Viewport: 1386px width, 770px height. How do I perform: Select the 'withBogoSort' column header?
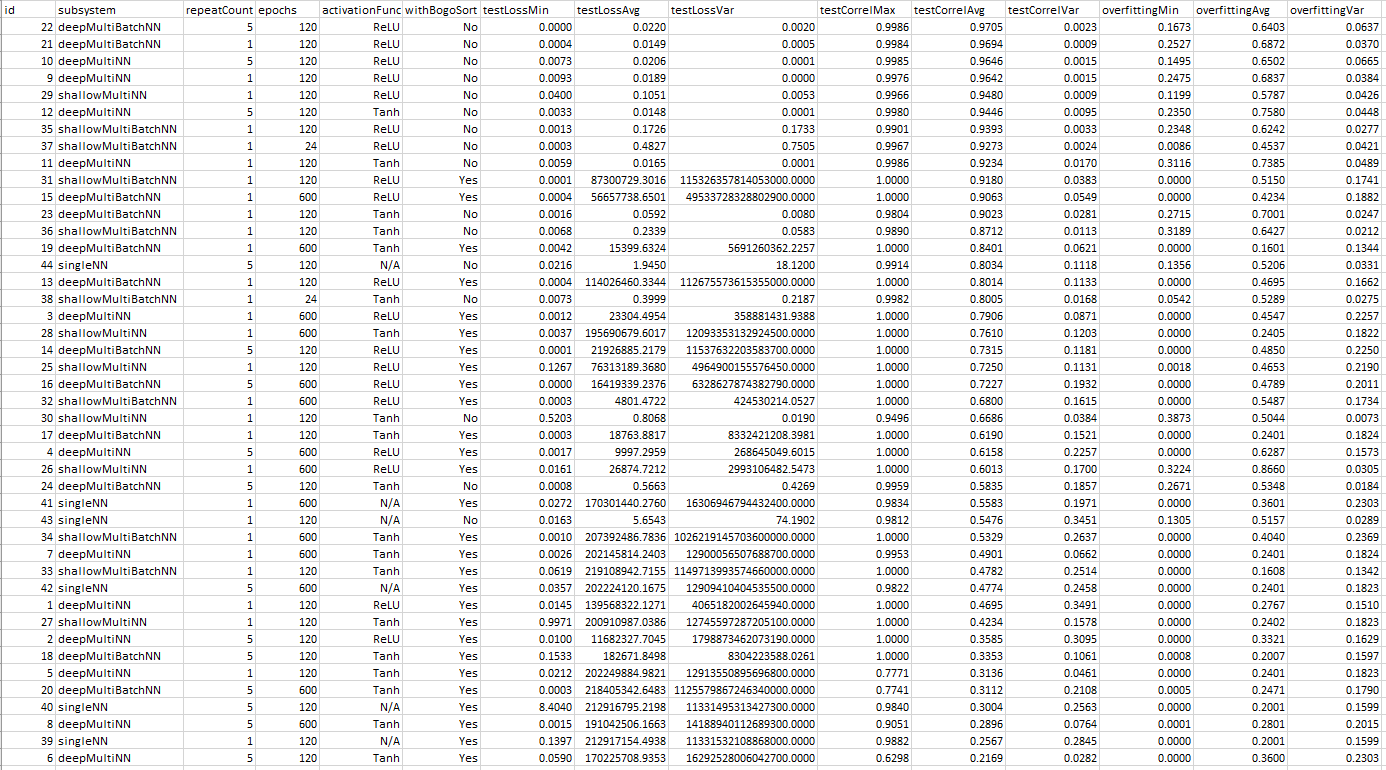tap(441, 9)
